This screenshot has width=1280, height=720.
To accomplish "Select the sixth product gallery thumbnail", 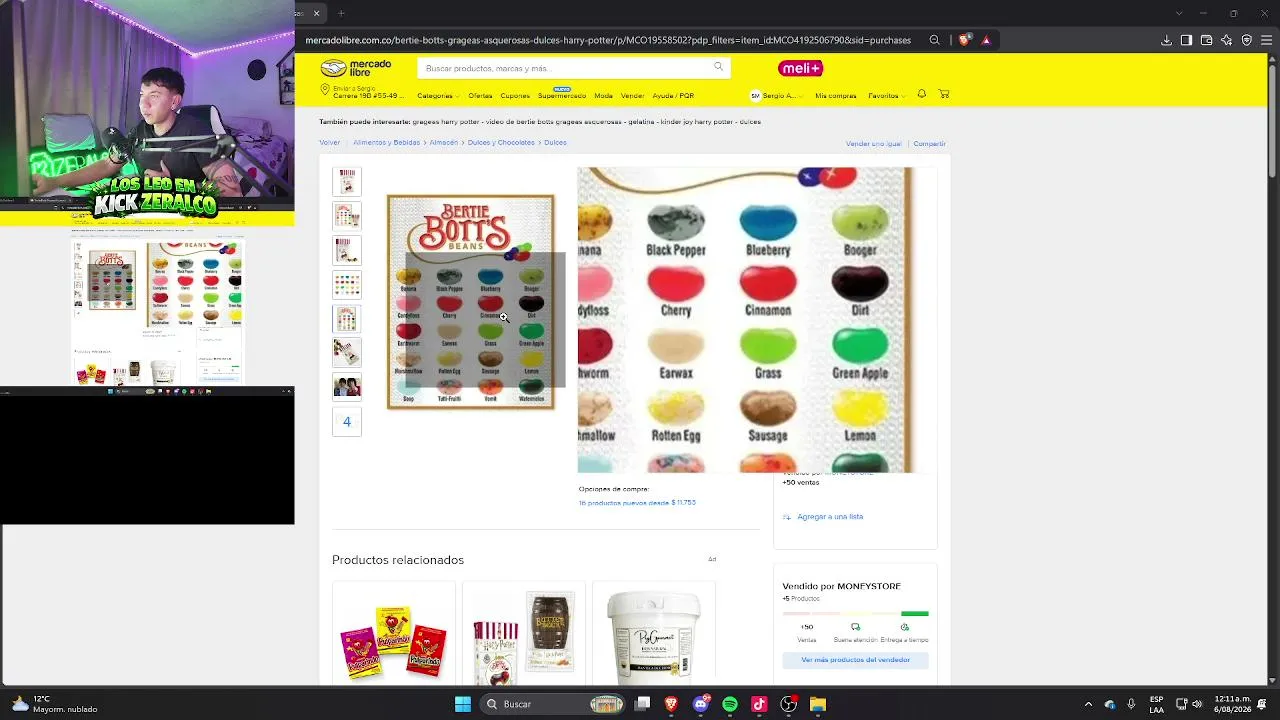I will 347,352.
